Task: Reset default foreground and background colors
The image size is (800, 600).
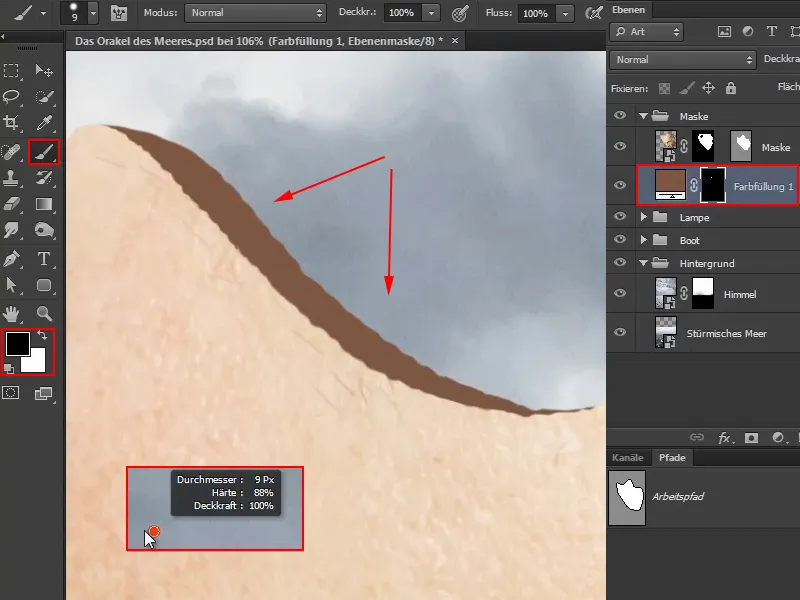Action: click(9, 368)
